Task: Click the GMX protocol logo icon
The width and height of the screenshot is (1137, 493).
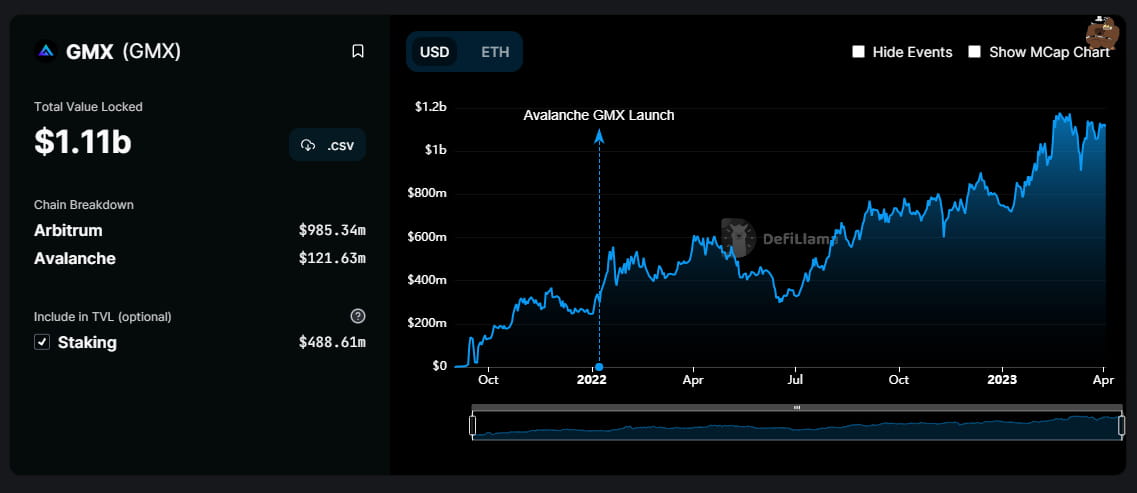Action: coord(45,51)
